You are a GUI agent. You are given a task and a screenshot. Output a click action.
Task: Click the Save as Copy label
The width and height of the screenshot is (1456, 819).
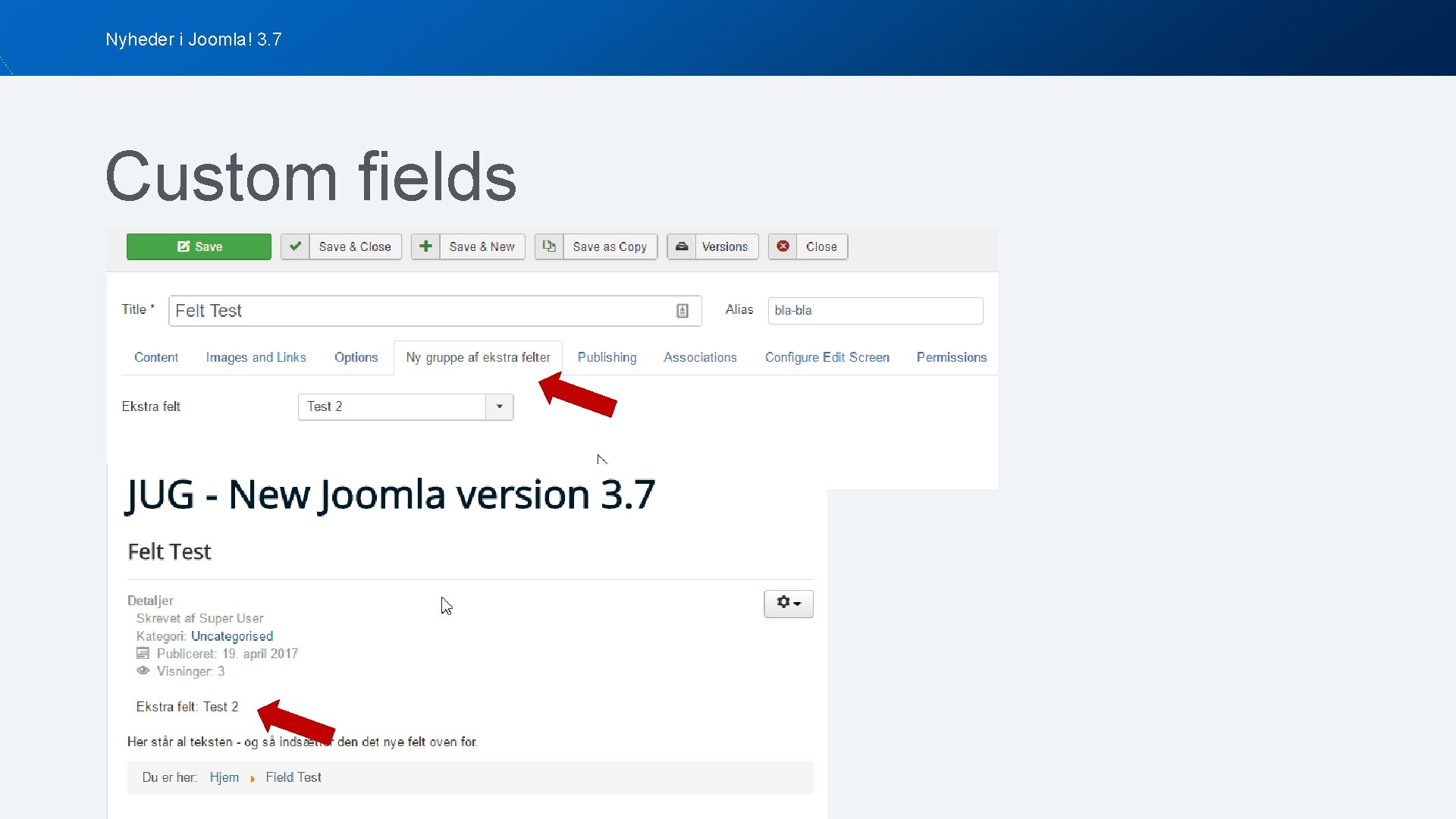(x=610, y=246)
